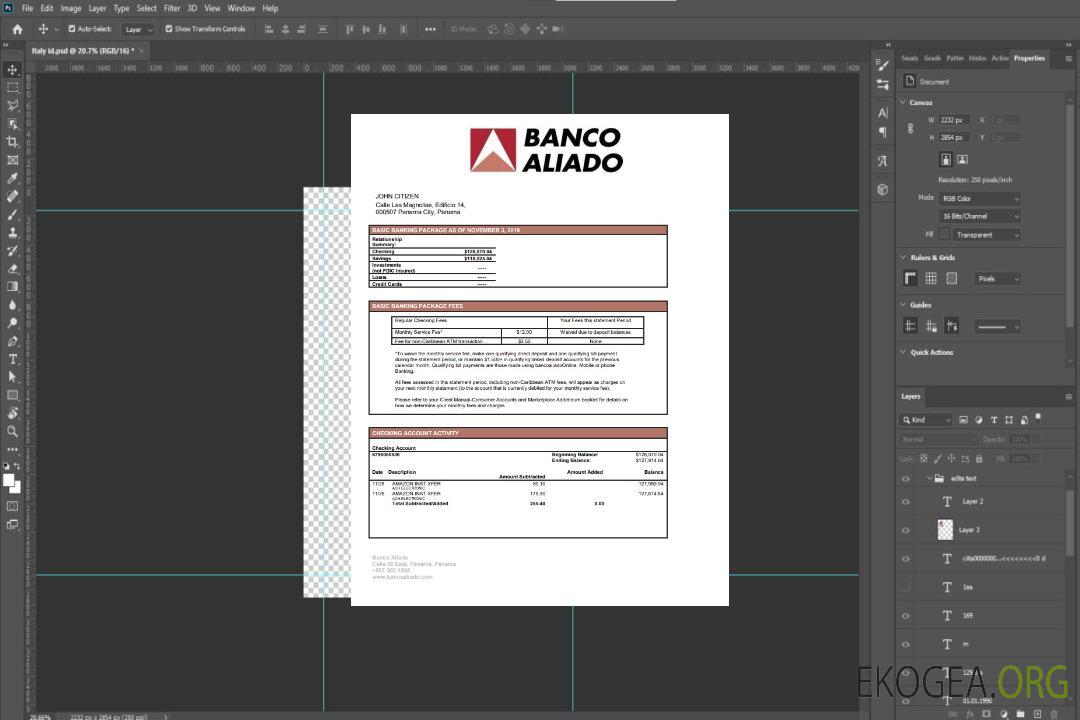1080x720 pixels.
Task: Toggle Show Transform Controls checkbox
Action: pos(169,29)
